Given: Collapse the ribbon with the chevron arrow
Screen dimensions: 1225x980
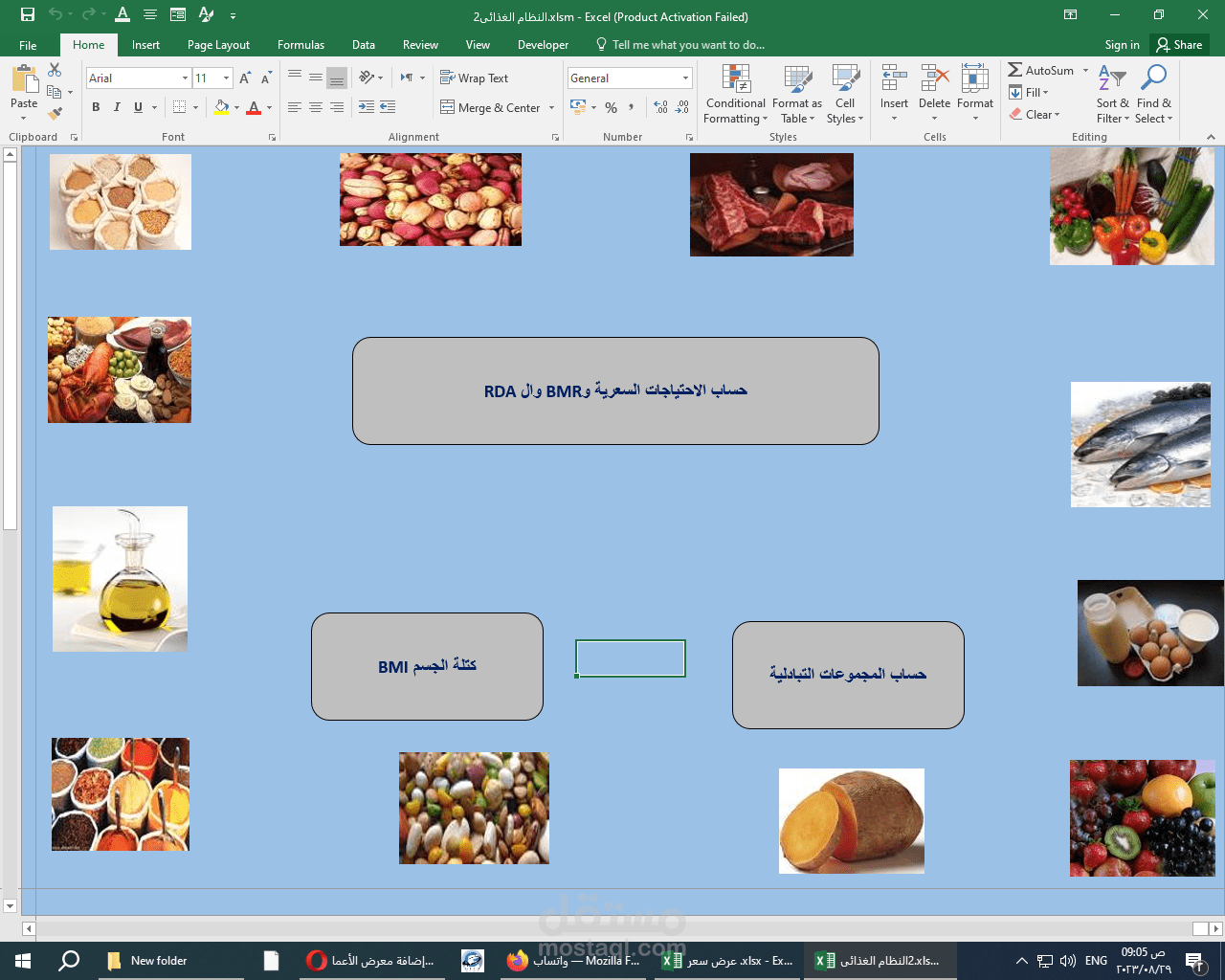Looking at the screenshot, I should click(1211, 137).
